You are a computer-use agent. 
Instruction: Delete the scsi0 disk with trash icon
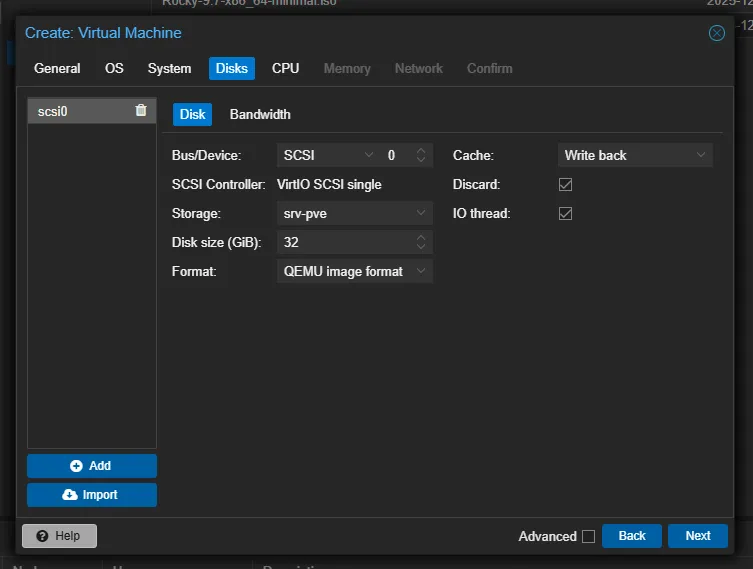point(141,111)
